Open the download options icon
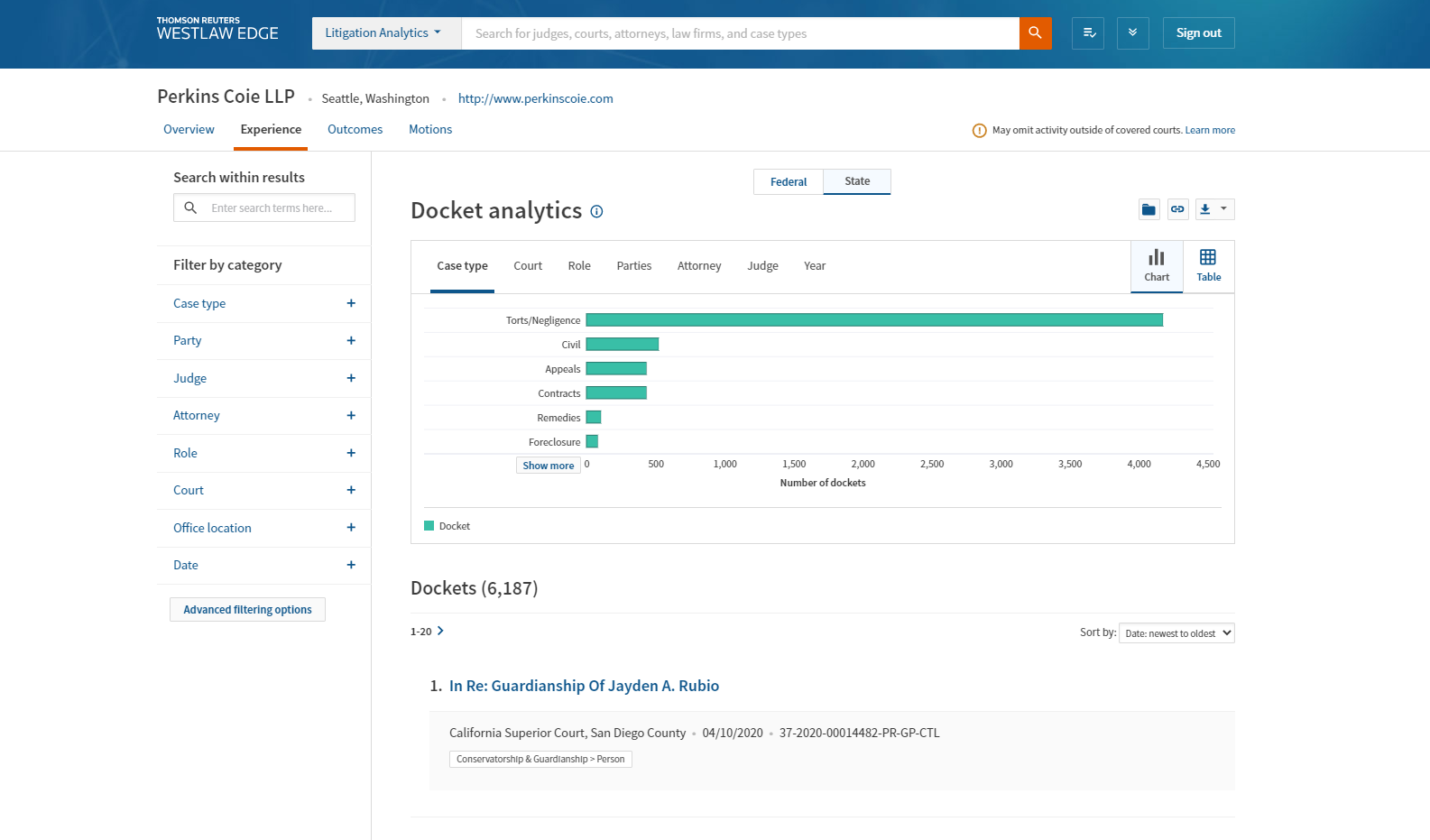 (x=1213, y=209)
